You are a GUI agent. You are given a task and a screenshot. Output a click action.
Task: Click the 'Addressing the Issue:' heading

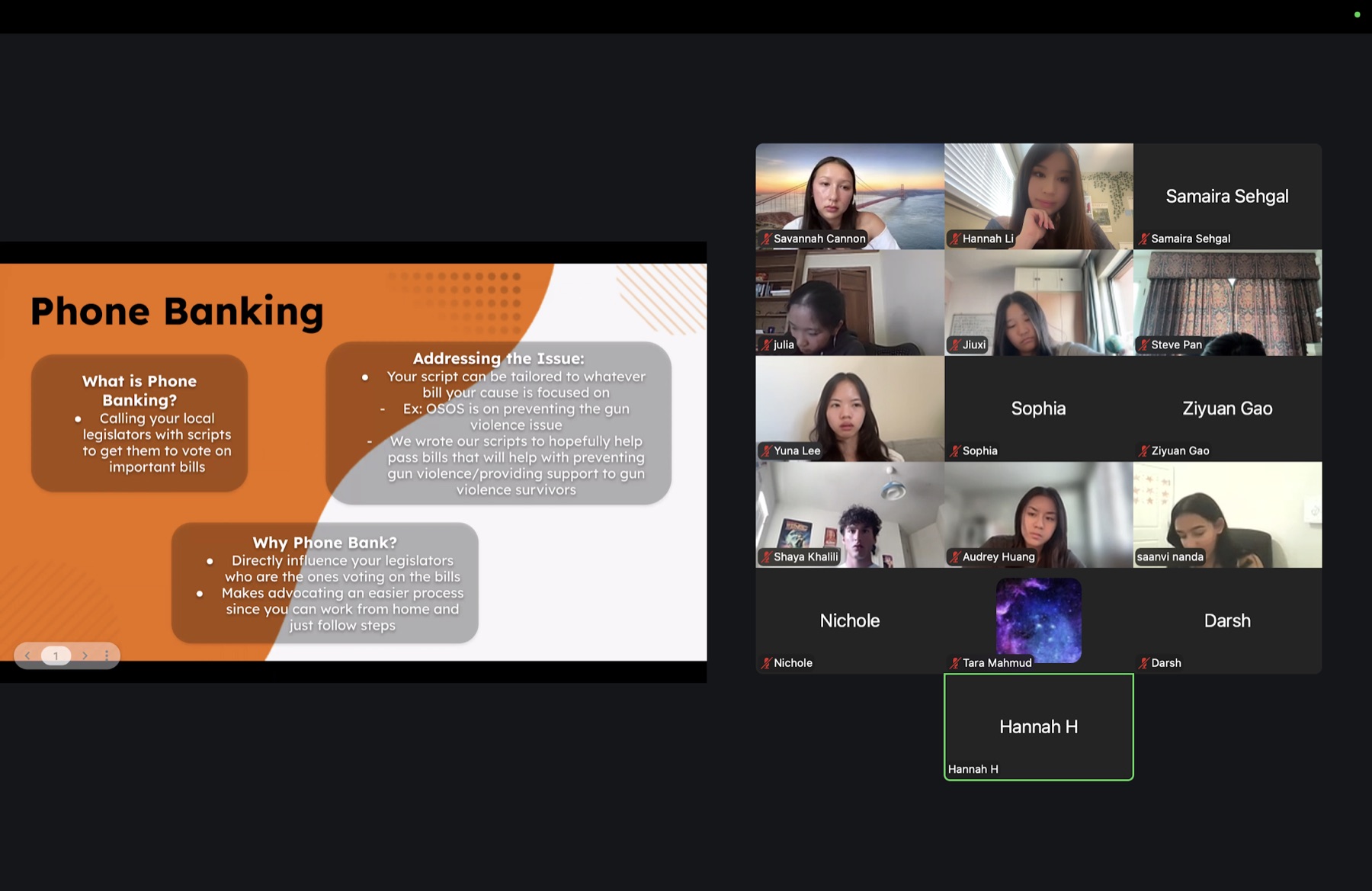coord(498,358)
